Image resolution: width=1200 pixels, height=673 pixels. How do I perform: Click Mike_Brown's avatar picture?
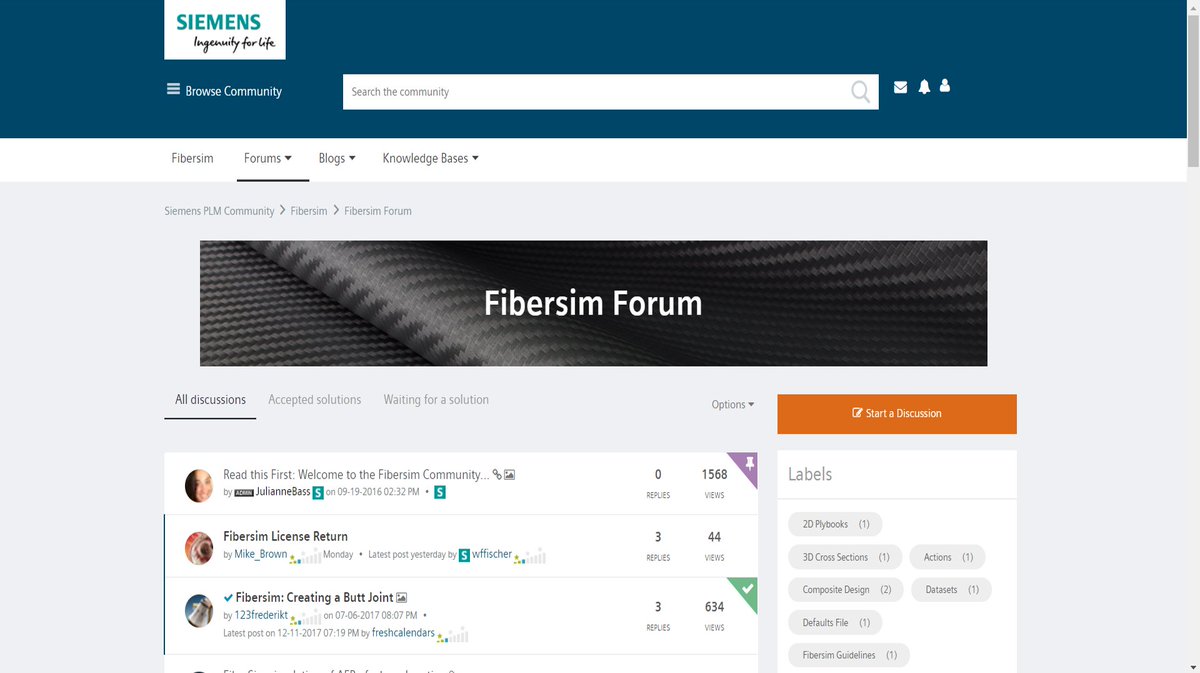coord(199,547)
